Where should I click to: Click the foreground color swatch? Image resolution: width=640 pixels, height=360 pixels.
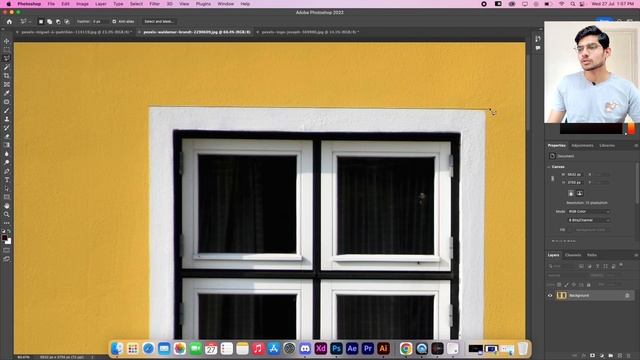coord(4,238)
